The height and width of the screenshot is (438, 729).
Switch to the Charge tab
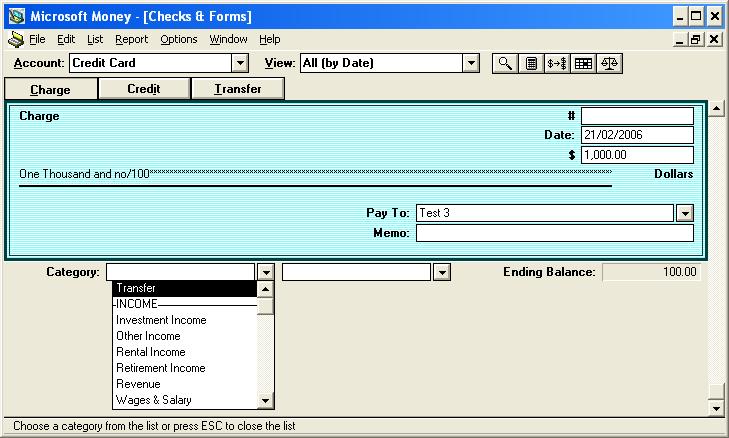coord(50,89)
